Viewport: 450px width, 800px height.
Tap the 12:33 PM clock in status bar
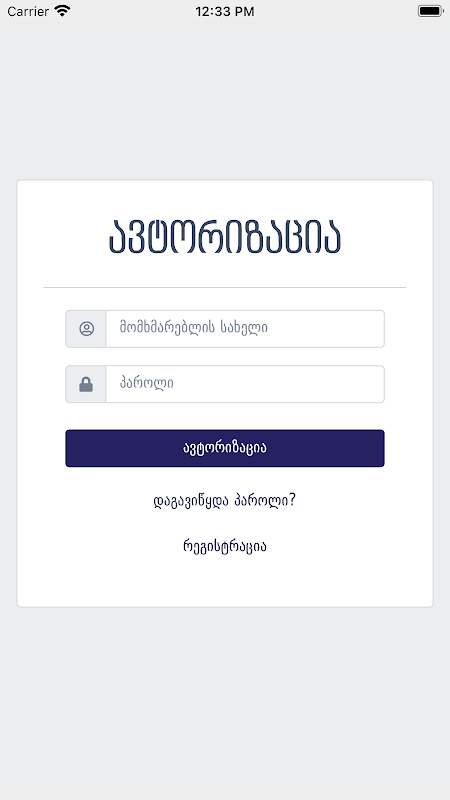pyautogui.click(x=224, y=11)
